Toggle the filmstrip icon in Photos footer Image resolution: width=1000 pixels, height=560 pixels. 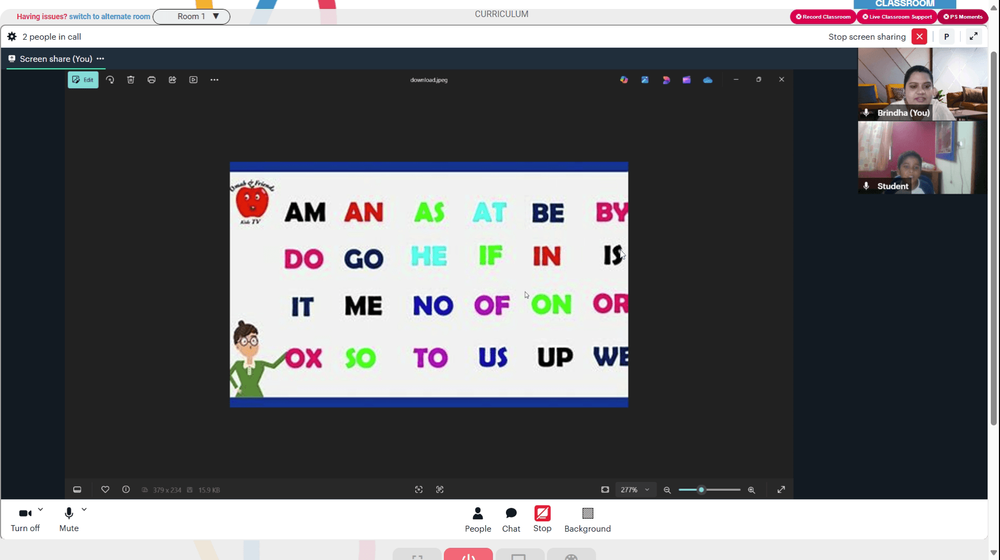pos(77,490)
